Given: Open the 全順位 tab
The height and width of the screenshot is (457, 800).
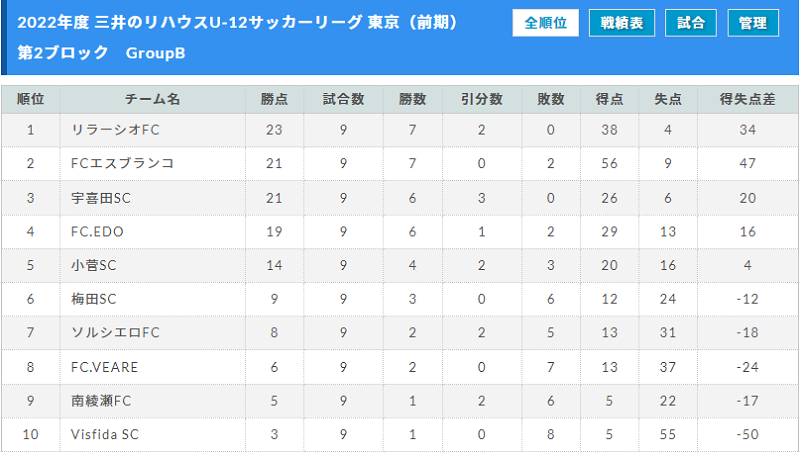Looking at the screenshot, I should 545,23.
